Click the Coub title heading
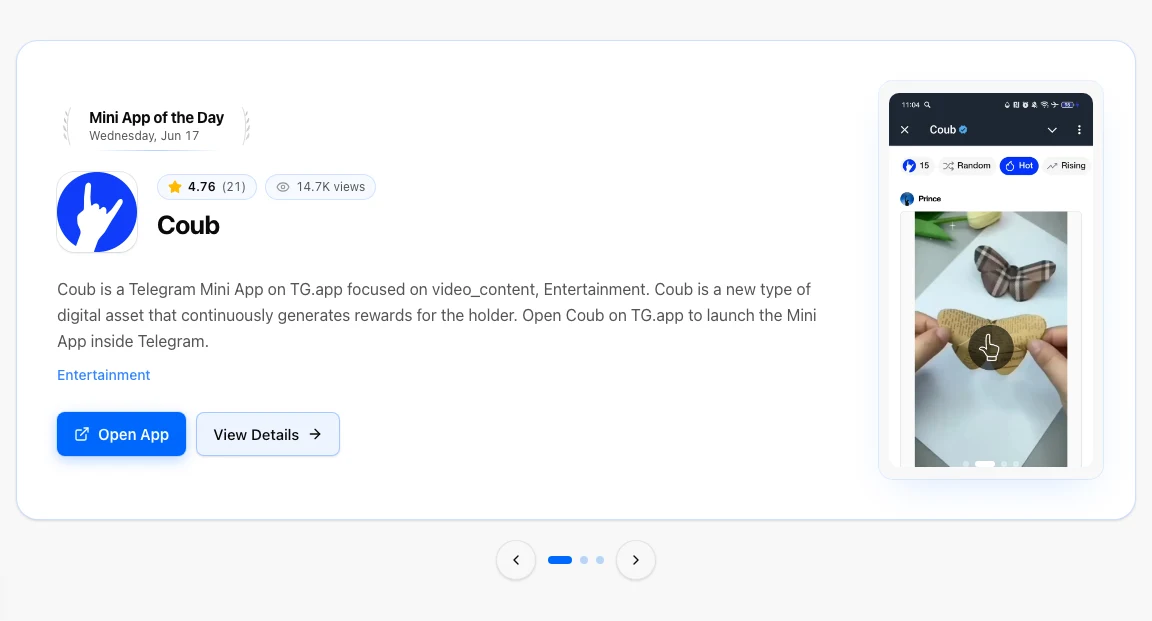Screen dimensions: 1152x621 (x=188, y=226)
